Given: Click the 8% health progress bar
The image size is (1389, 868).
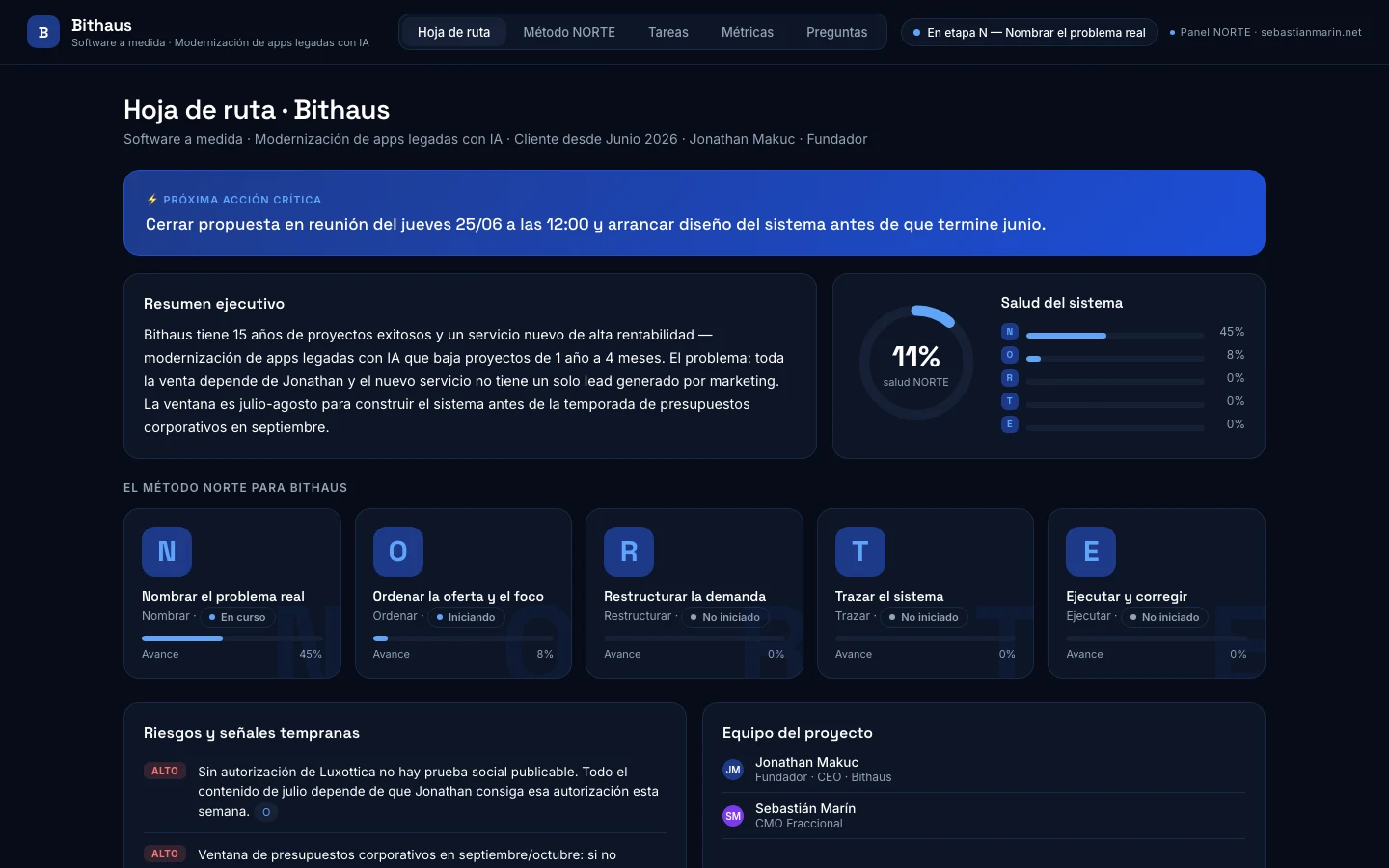Looking at the screenshot, I should pos(1115,359).
